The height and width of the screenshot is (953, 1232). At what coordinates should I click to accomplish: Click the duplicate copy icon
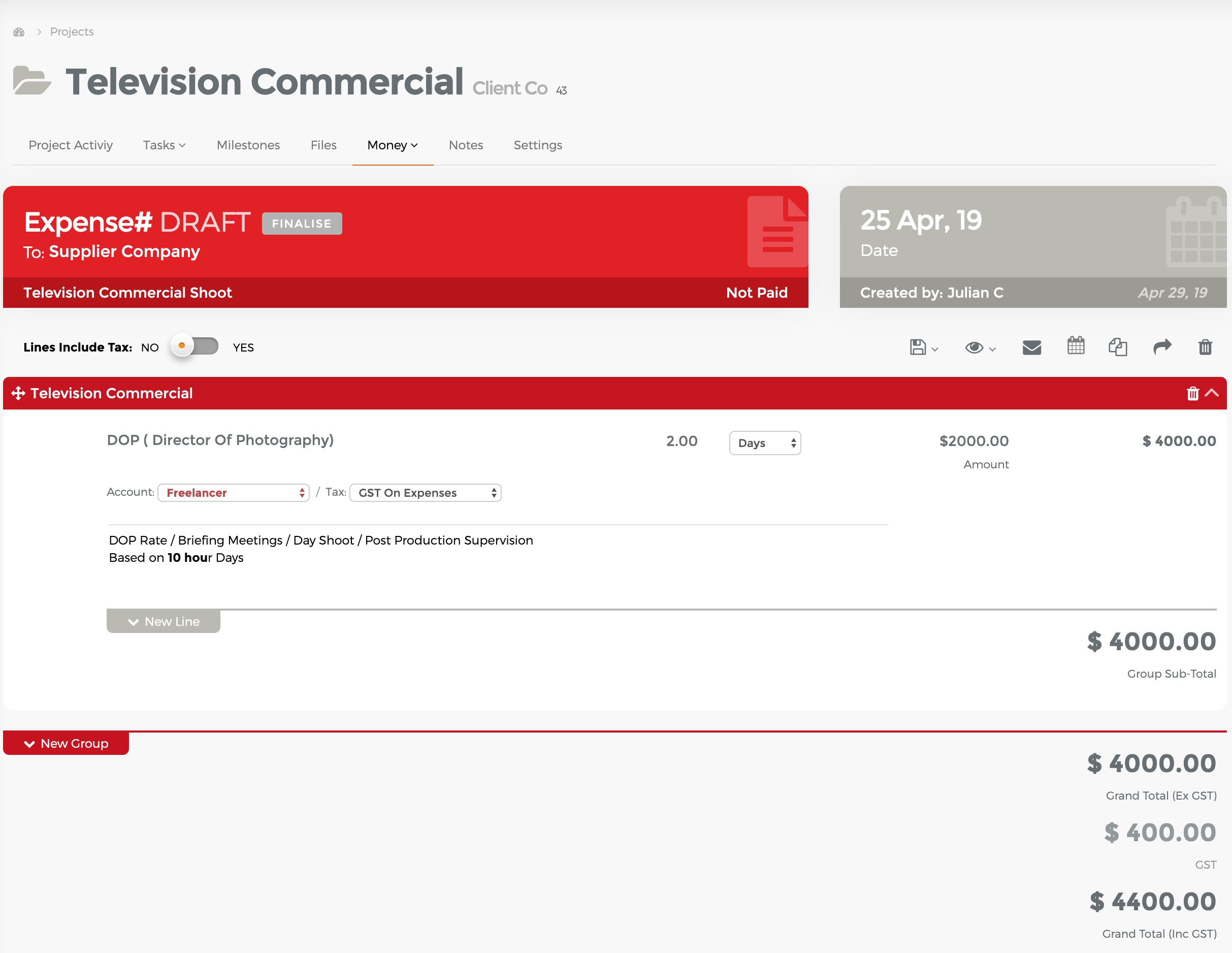pos(1118,347)
